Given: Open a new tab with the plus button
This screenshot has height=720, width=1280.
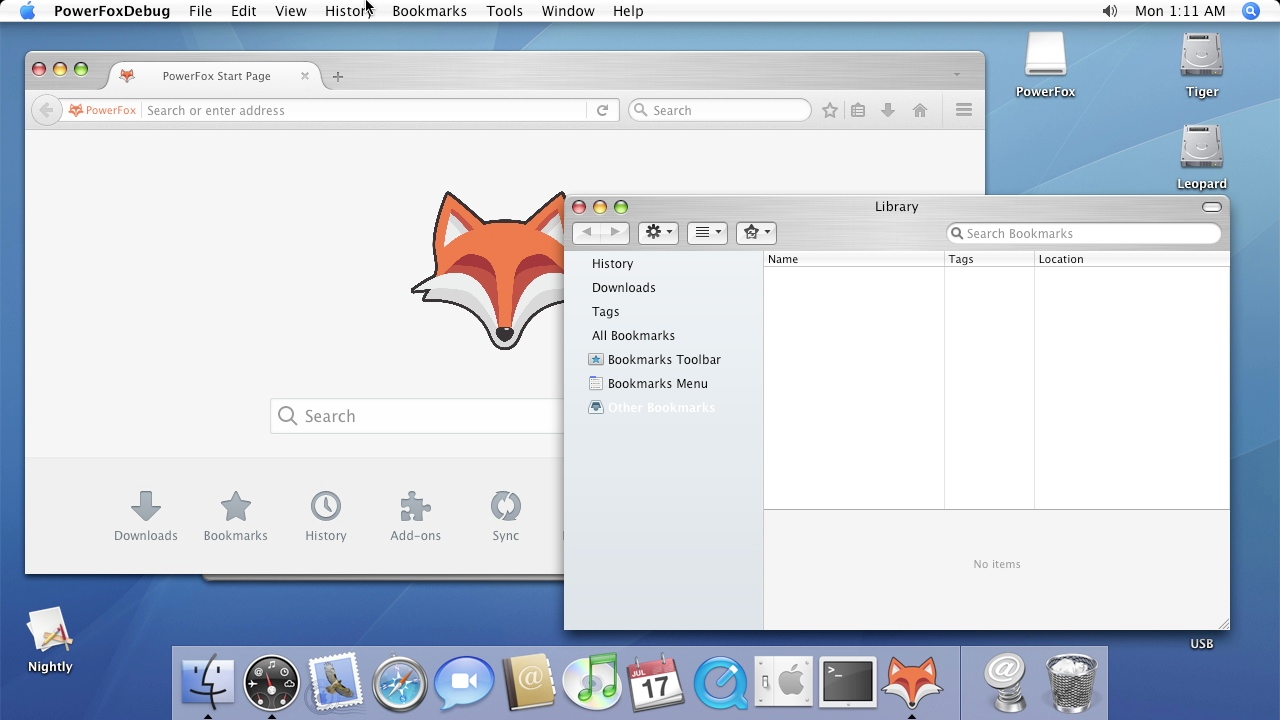Looking at the screenshot, I should click(x=338, y=76).
